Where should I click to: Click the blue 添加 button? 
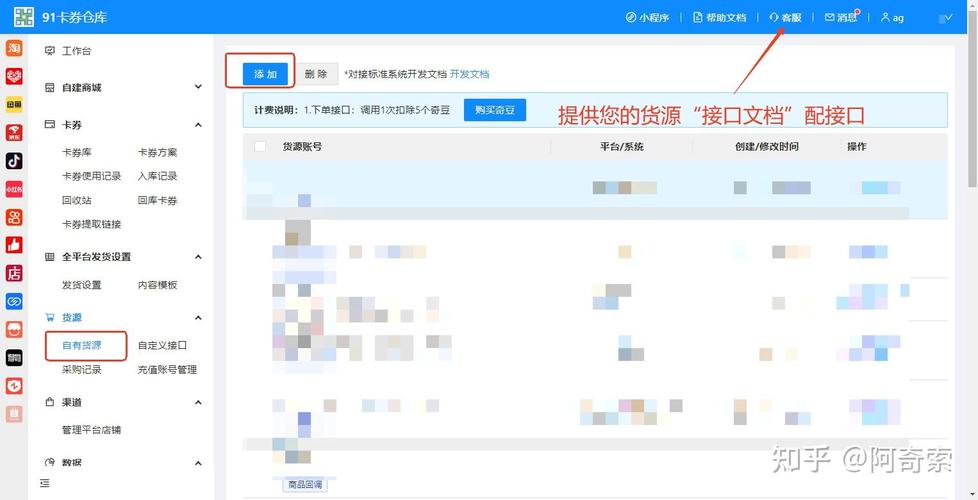tap(265, 74)
